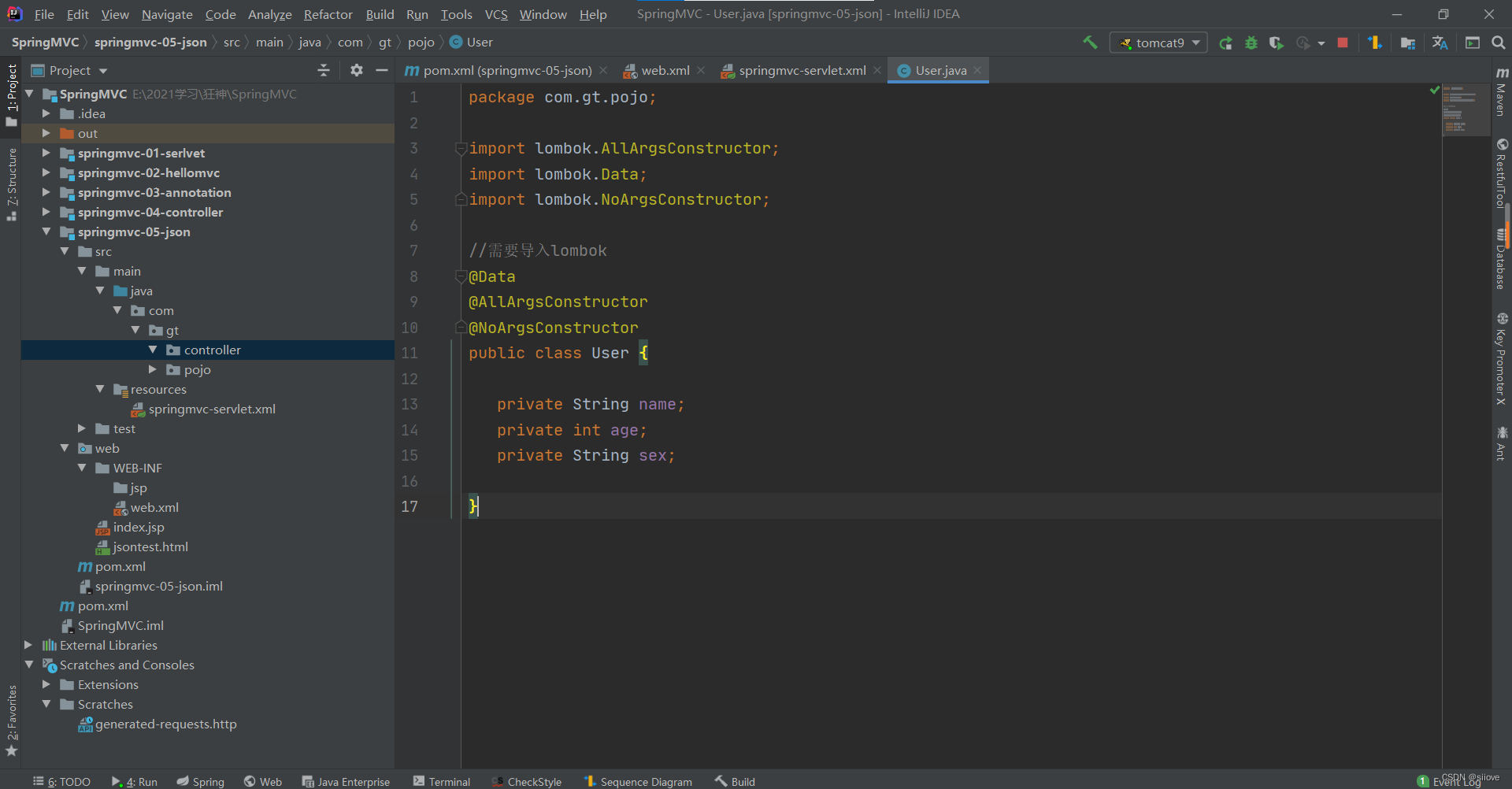Open the CheckStyle tool window
Screen dimensions: 1512x789
[x=527, y=781]
